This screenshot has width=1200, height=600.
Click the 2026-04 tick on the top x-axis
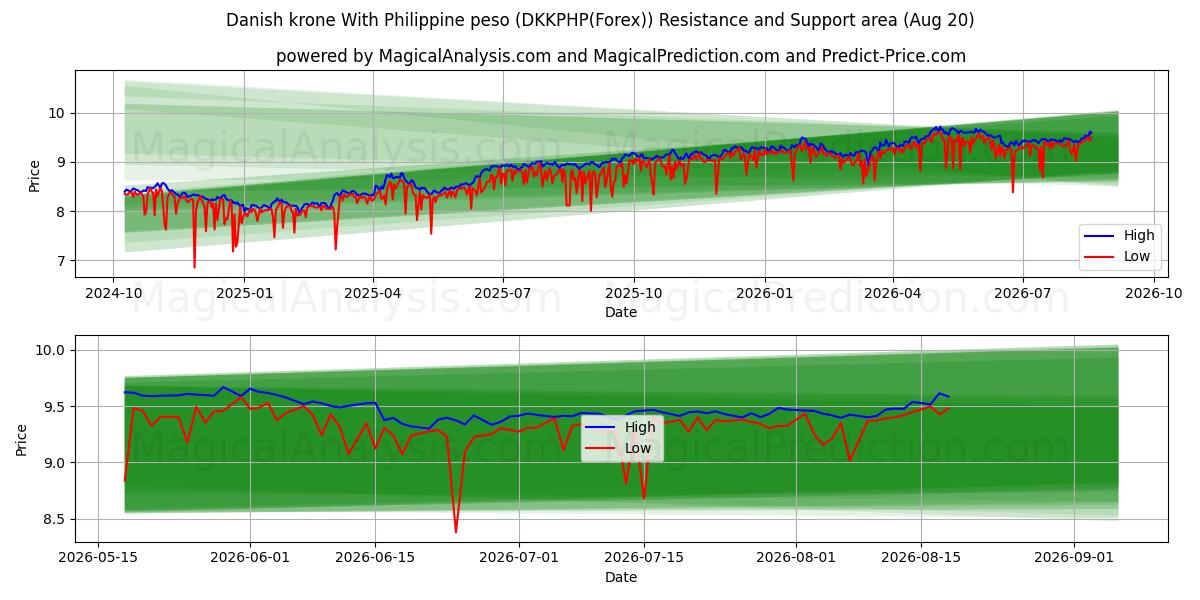893,293
